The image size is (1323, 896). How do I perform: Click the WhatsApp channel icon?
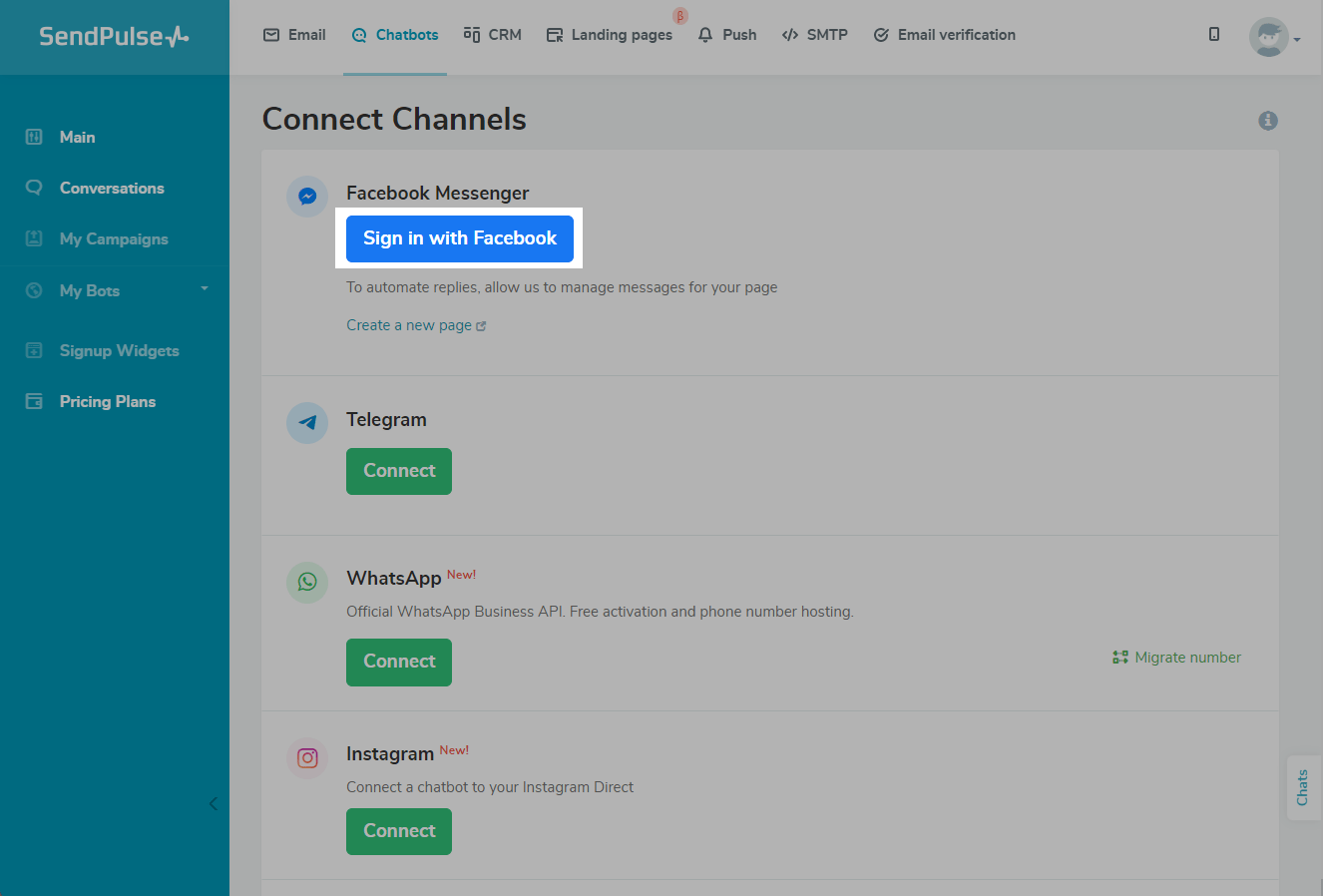click(x=307, y=582)
